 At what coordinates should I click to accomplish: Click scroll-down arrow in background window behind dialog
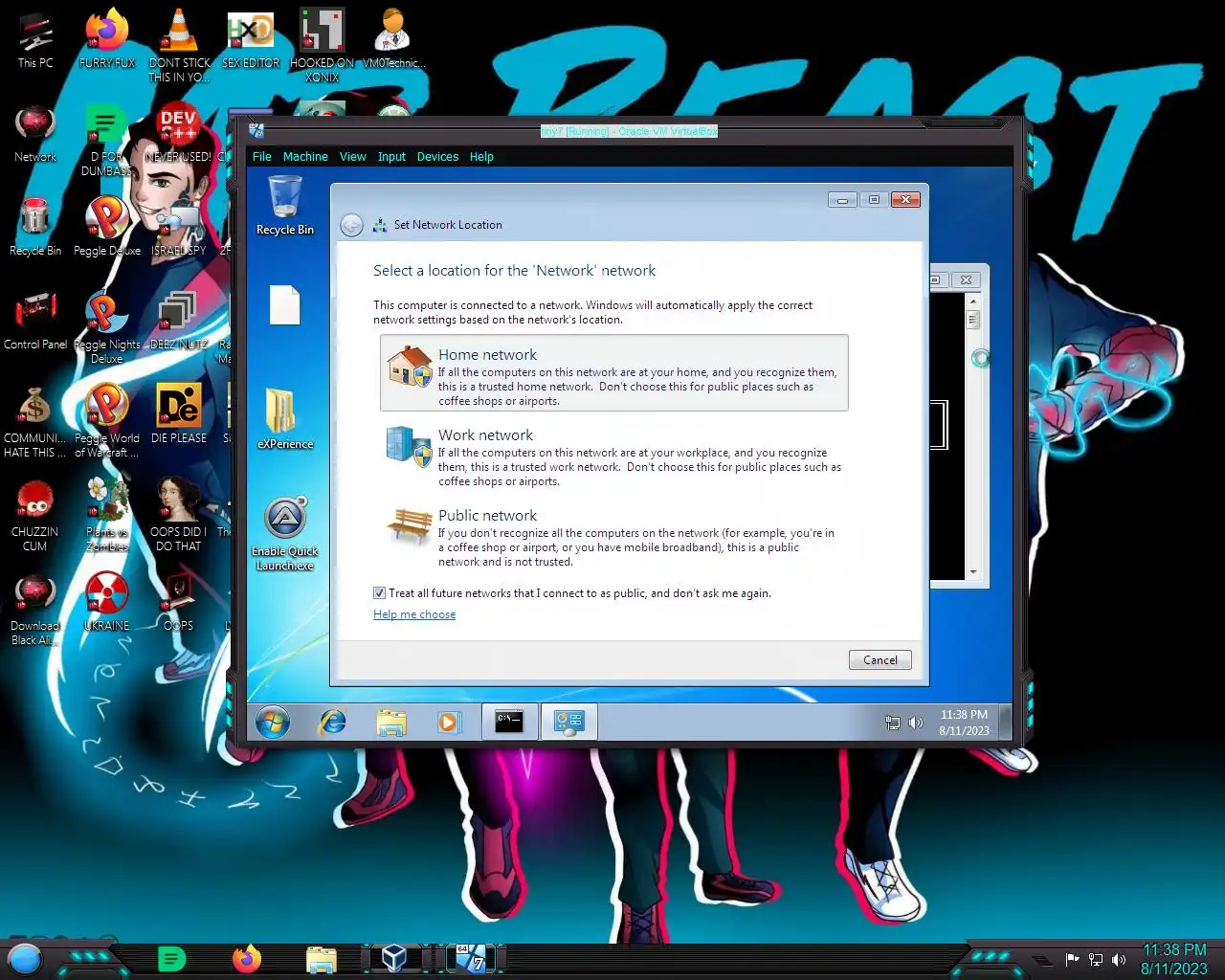973,572
